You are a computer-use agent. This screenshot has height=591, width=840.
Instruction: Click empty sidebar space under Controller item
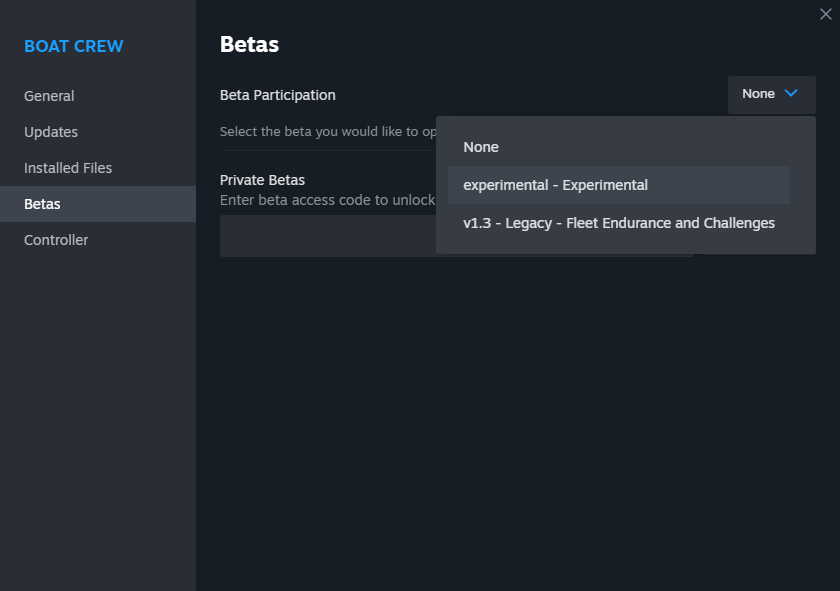[x=98, y=418]
